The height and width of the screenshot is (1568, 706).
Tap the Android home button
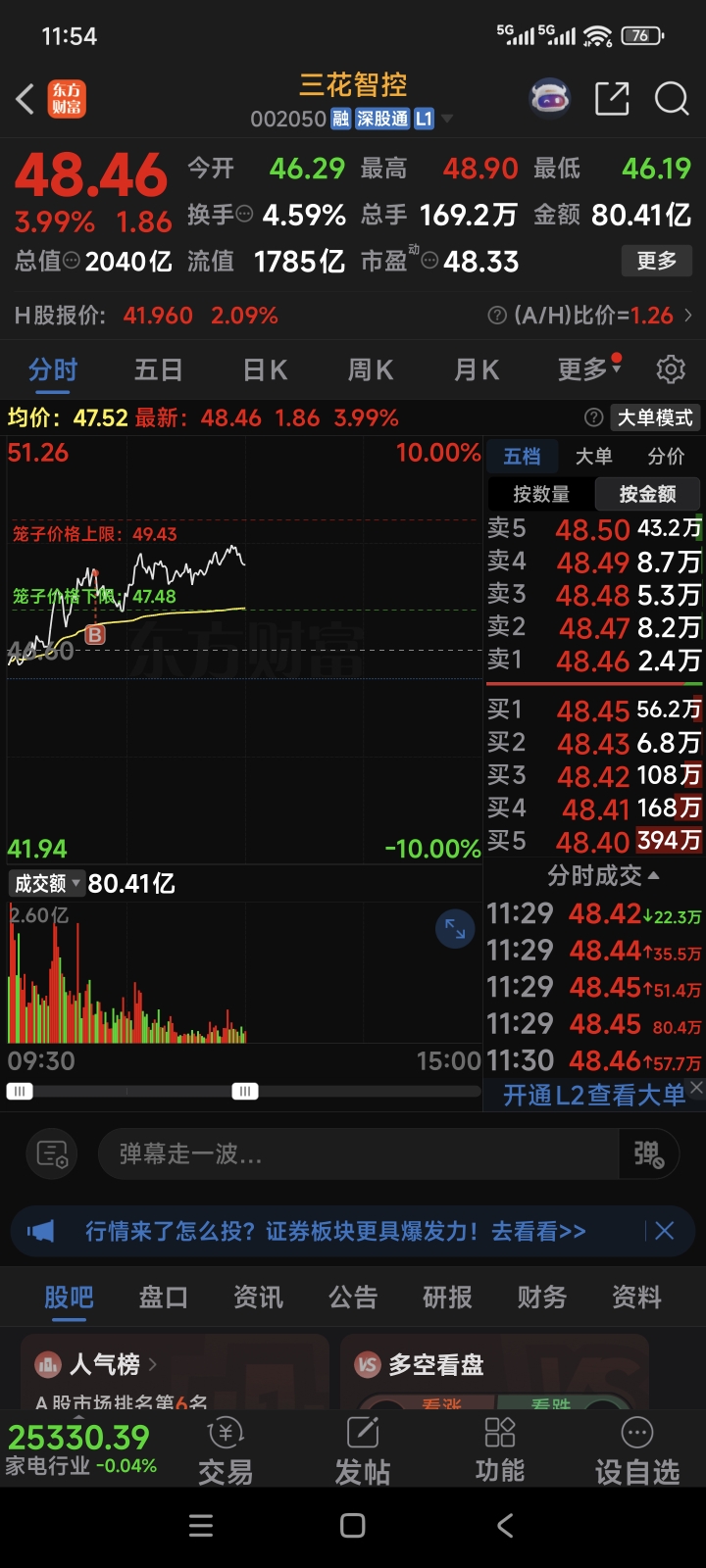(353, 1526)
